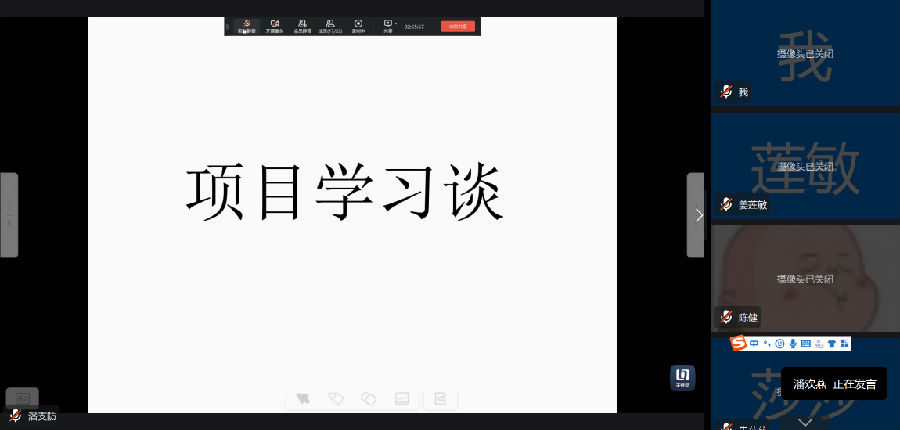Open the whiteboard annotation tool

click(x=402, y=399)
